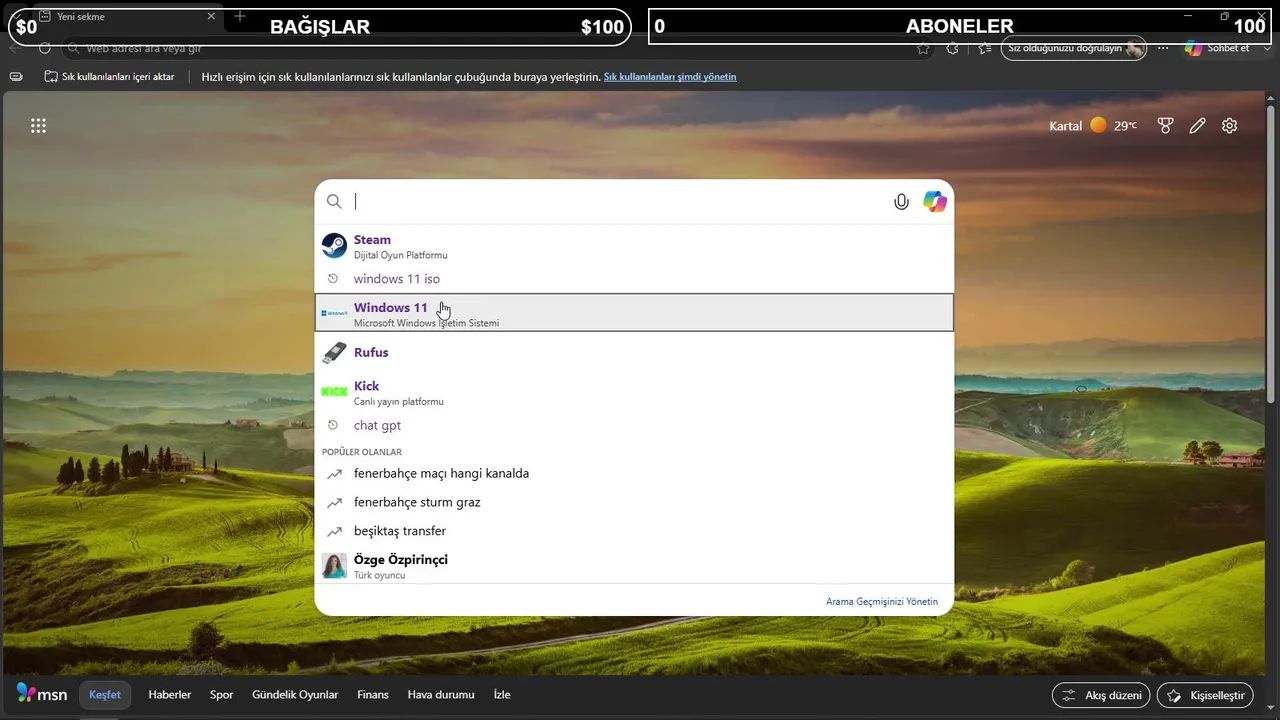The width and height of the screenshot is (1280, 720).
Task: Select the "windows 11 iso" history suggestion
Action: click(x=634, y=279)
